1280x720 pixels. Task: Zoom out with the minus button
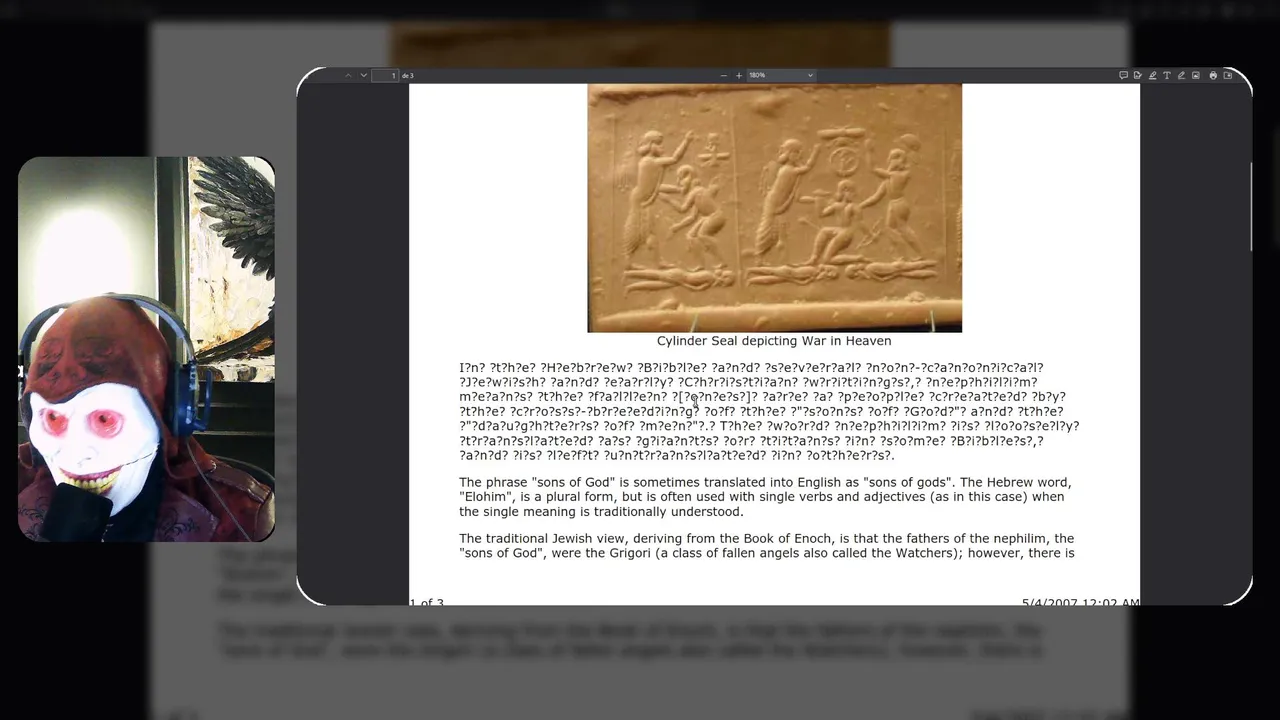tap(723, 75)
